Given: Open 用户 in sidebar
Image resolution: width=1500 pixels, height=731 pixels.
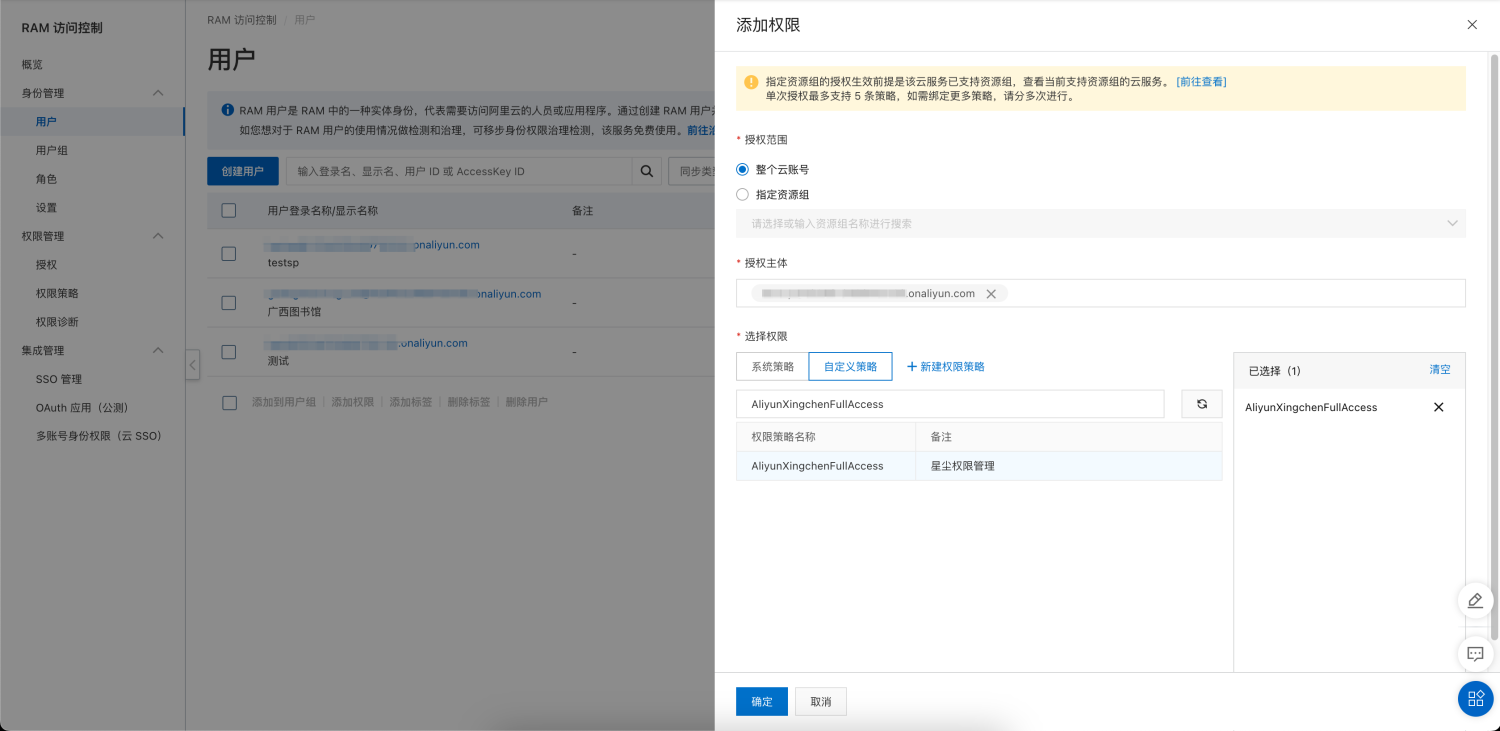Looking at the screenshot, I should (46, 122).
